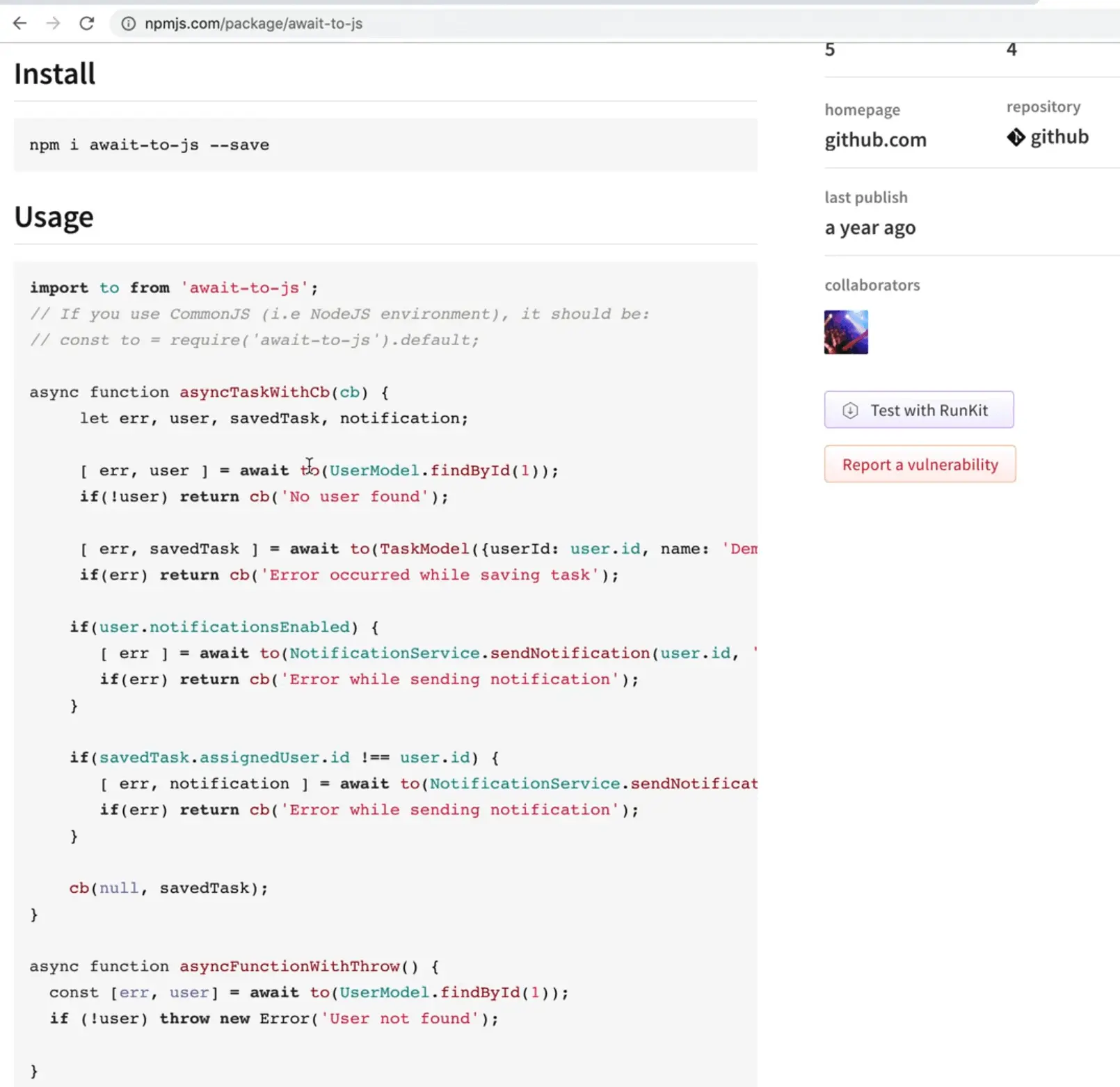
Task: Click the collaborators label
Action: (x=872, y=285)
